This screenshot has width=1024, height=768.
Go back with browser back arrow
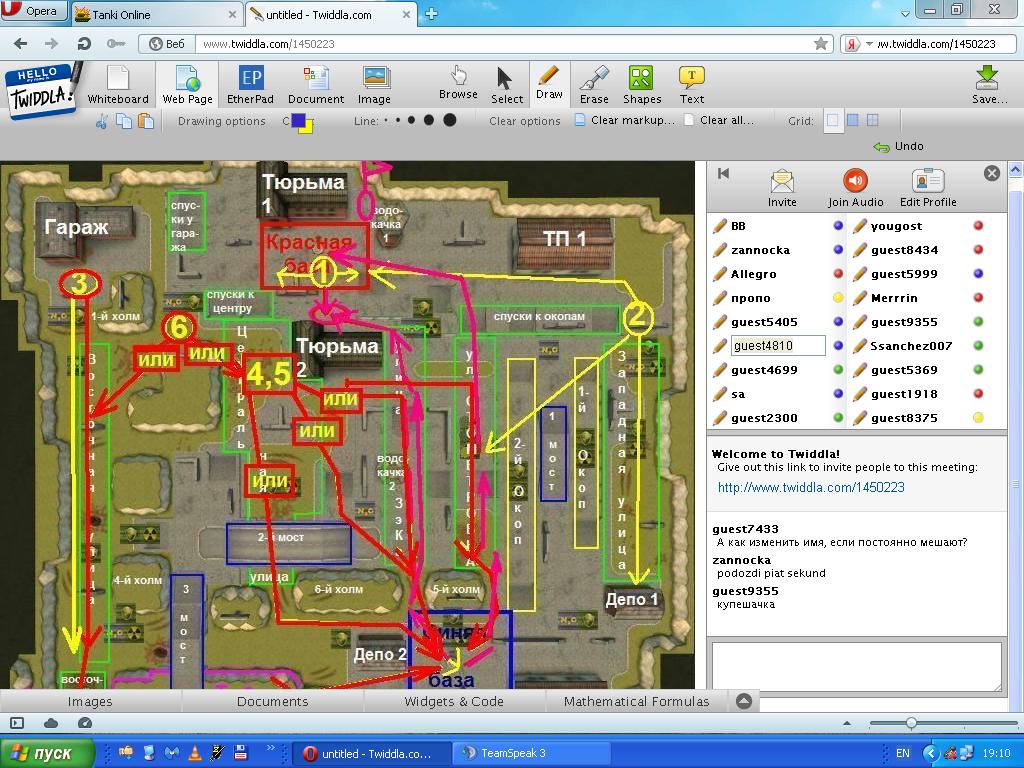[x=21, y=44]
